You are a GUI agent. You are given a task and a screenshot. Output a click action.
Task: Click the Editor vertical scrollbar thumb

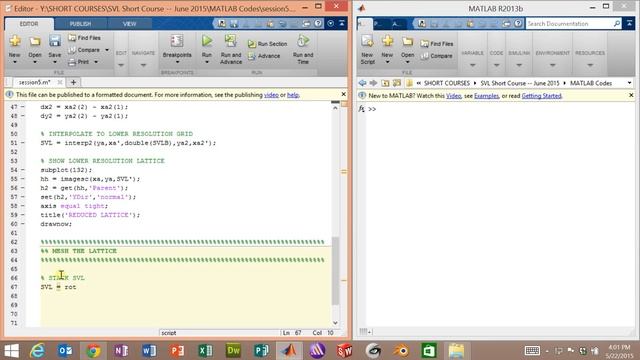pyautogui.click(x=336, y=271)
